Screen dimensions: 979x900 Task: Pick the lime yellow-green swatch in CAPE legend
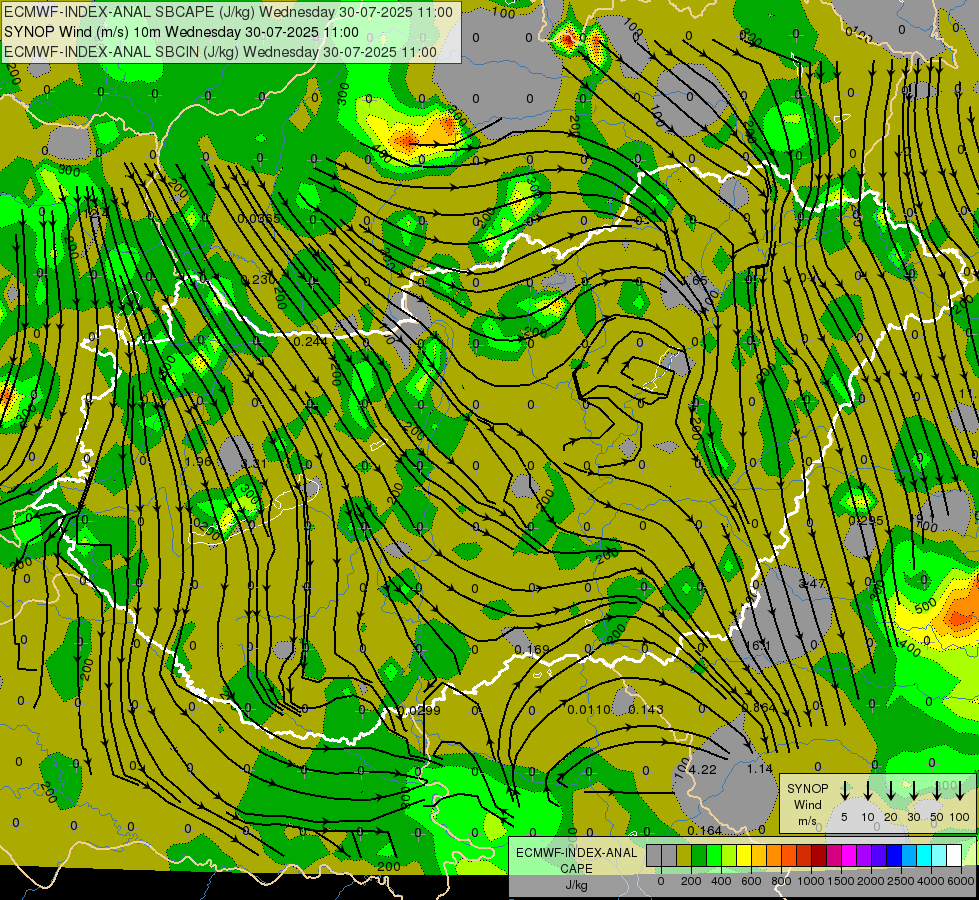coord(729,855)
